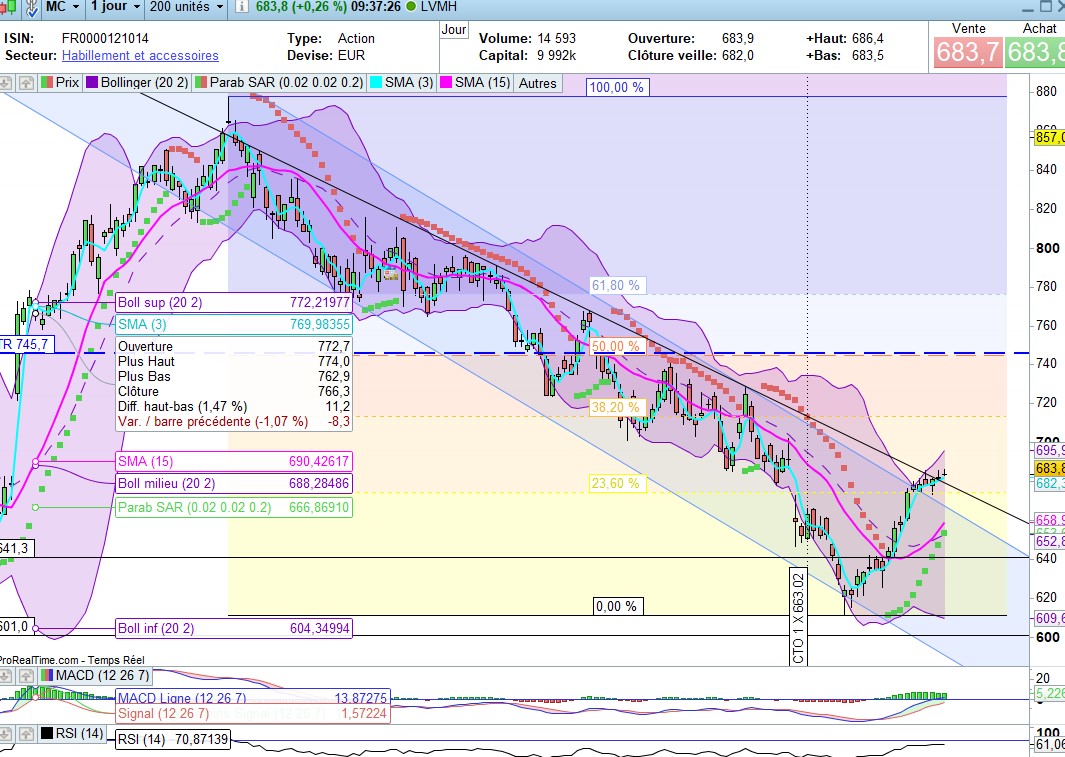Click the green Achat price button
This screenshot has height=757, width=1065.
click(x=1036, y=51)
